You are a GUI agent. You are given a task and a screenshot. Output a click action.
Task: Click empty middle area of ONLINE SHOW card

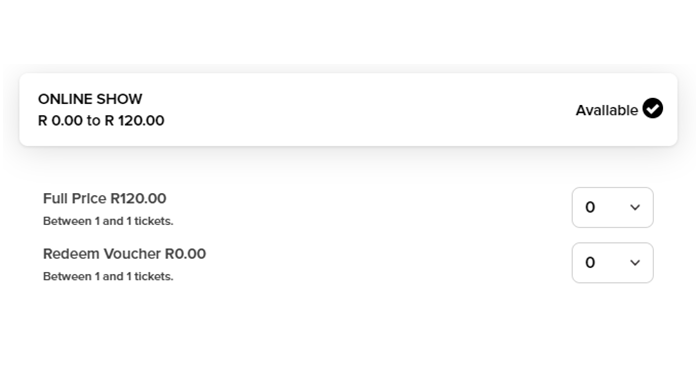coord(355,110)
